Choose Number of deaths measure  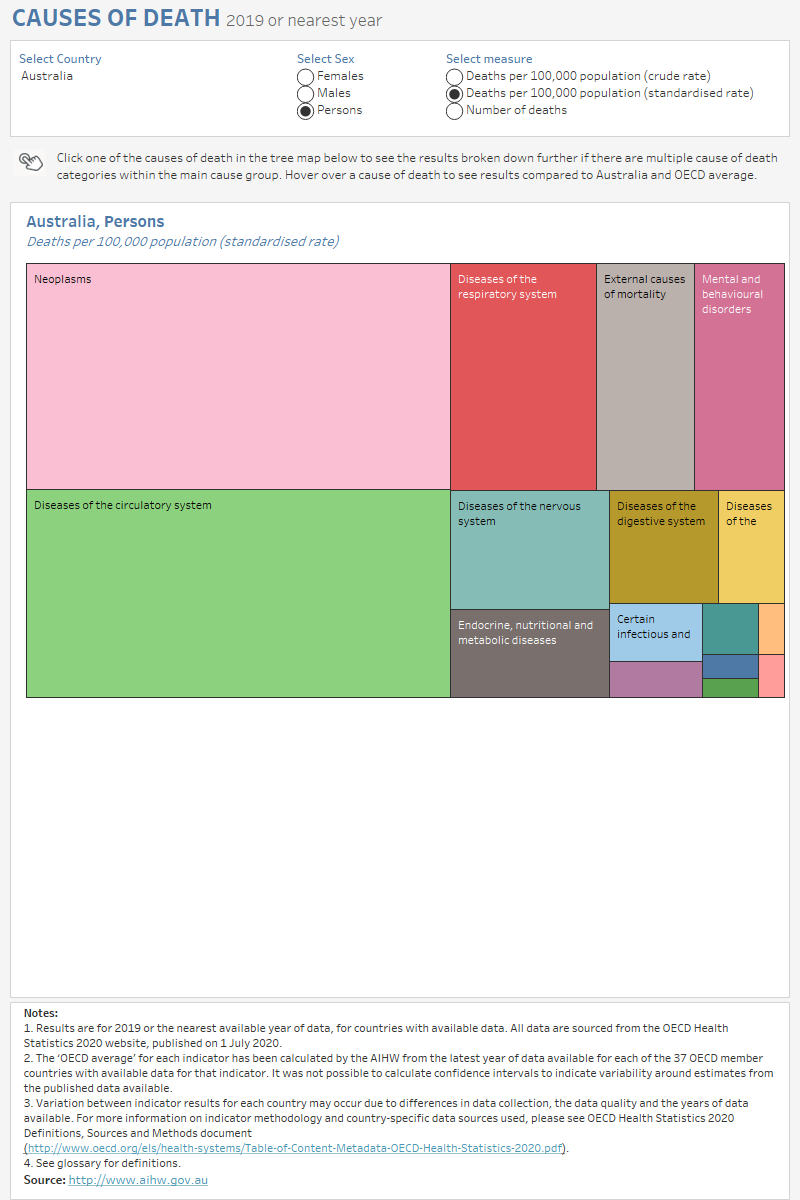pos(455,111)
